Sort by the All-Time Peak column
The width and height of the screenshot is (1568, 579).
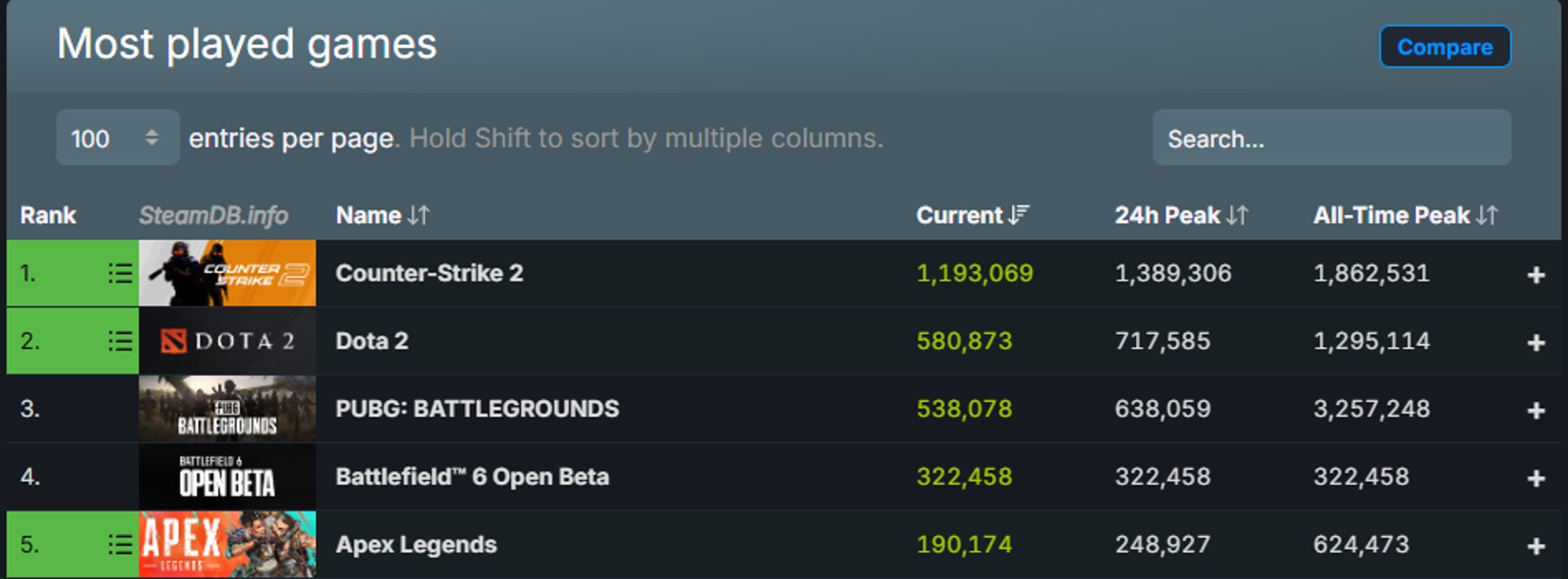(x=1405, y=215)
